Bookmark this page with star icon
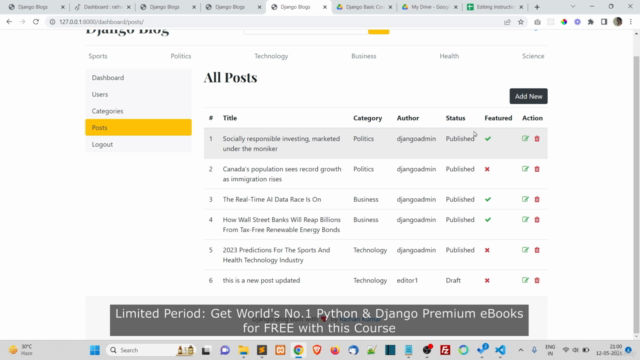The image size is (640, 360). [521, 22]
